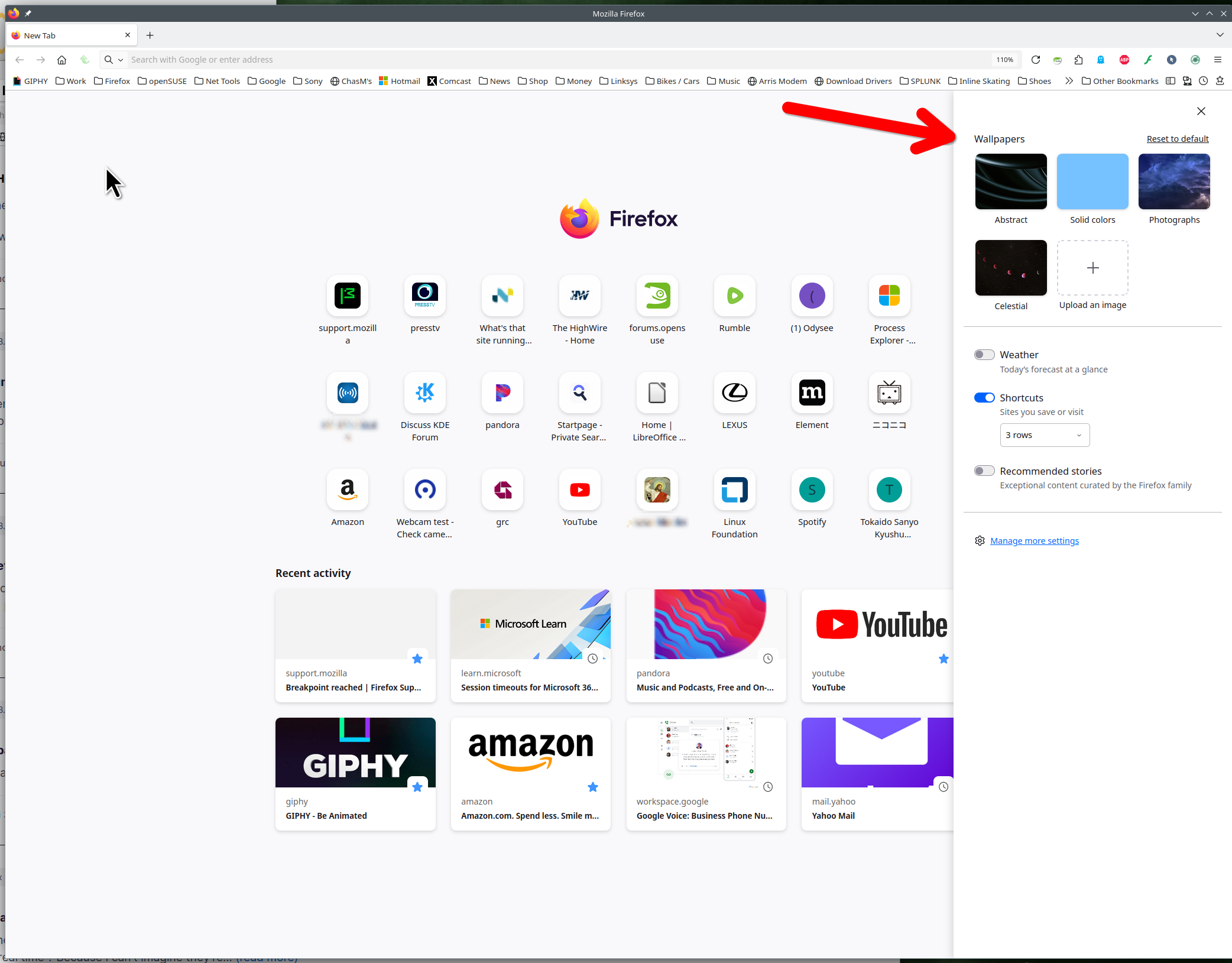Enable the Weather toggle
This screenshot has width=1232, height=963.
tap(984, 355)
